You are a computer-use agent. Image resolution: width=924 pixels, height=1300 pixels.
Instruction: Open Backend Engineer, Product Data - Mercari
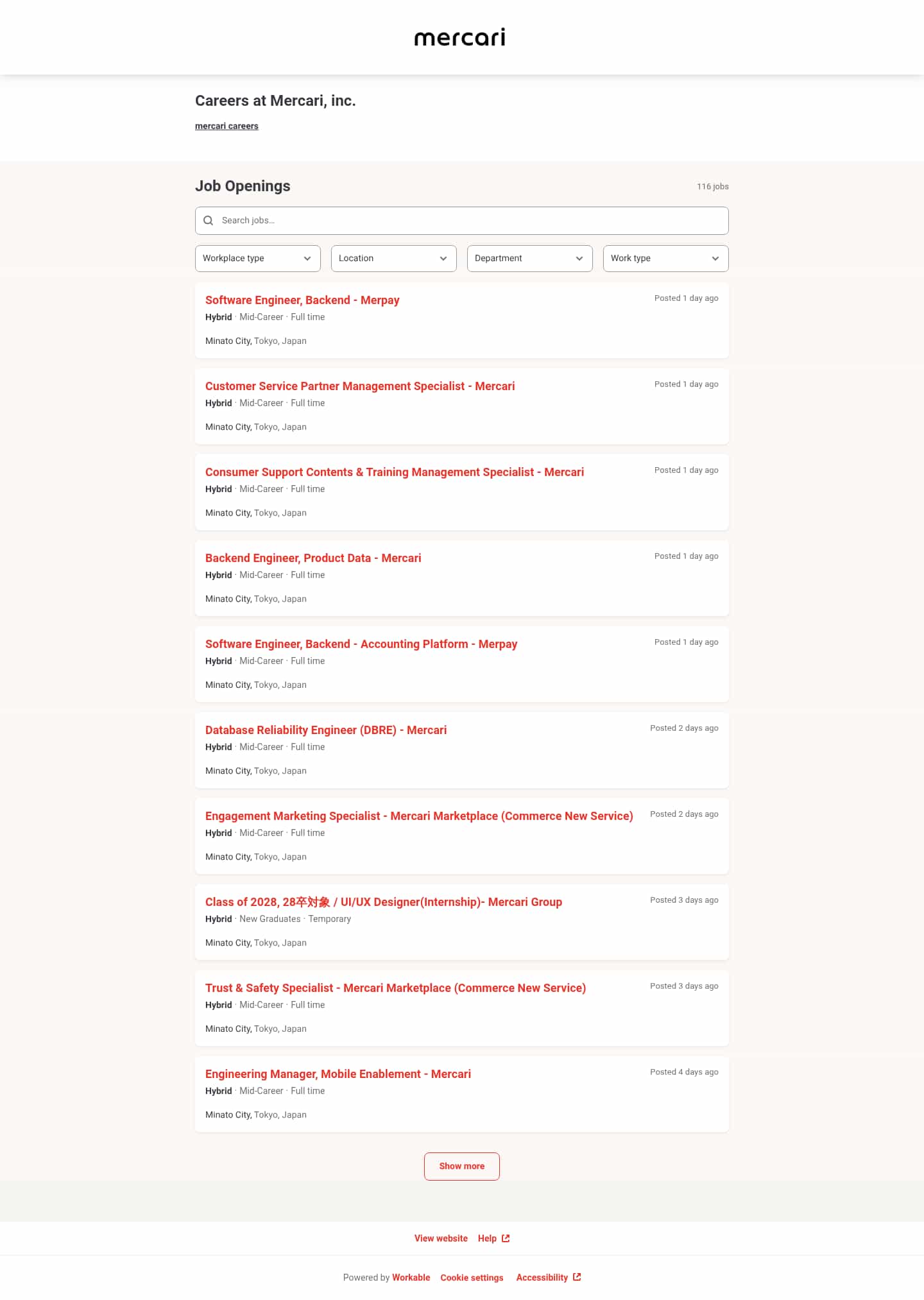(x=313, y=558)
